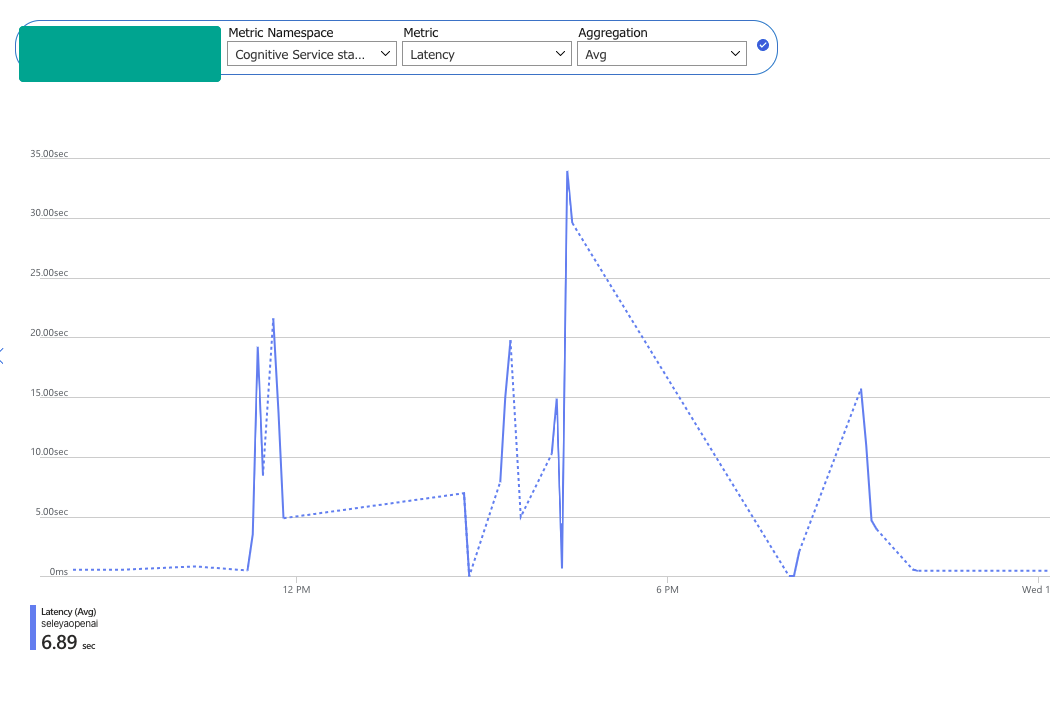Click the Latency (Avg) legend label
Viewport: 1050px width, 703px height.
68,611
